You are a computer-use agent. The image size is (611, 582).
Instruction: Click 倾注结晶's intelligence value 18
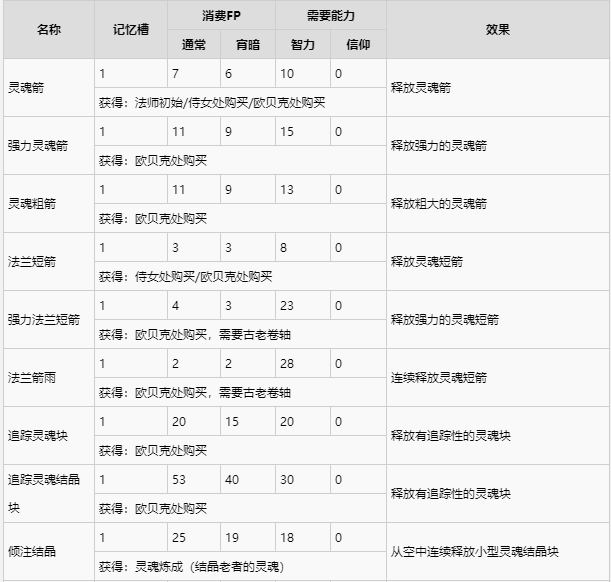click(287, 538)
